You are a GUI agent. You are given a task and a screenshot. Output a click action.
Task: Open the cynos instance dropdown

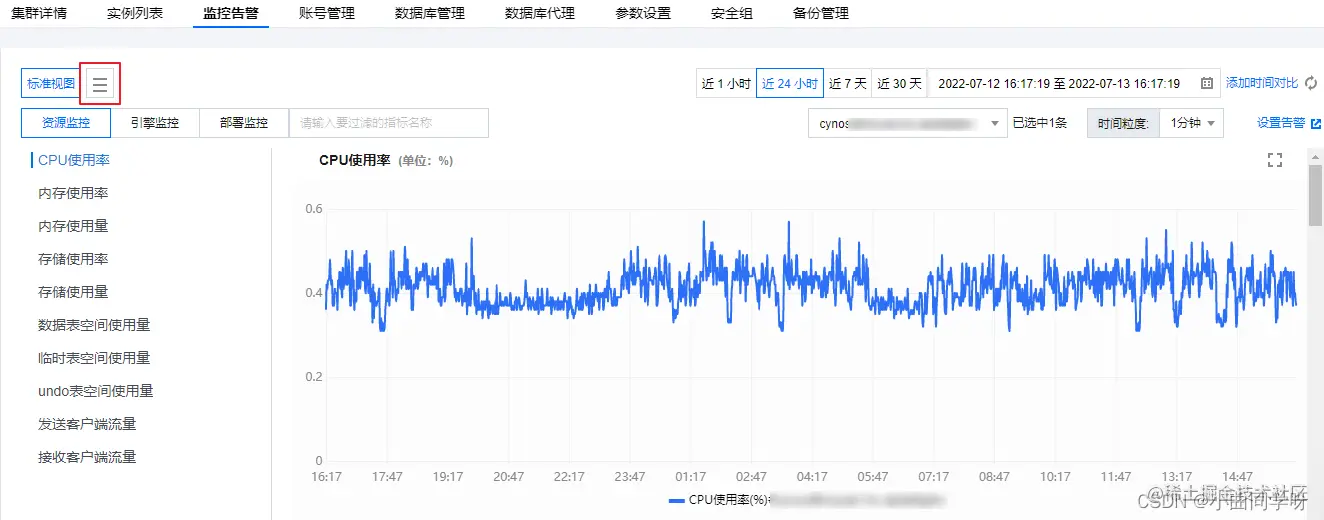[x=907, y=123]
